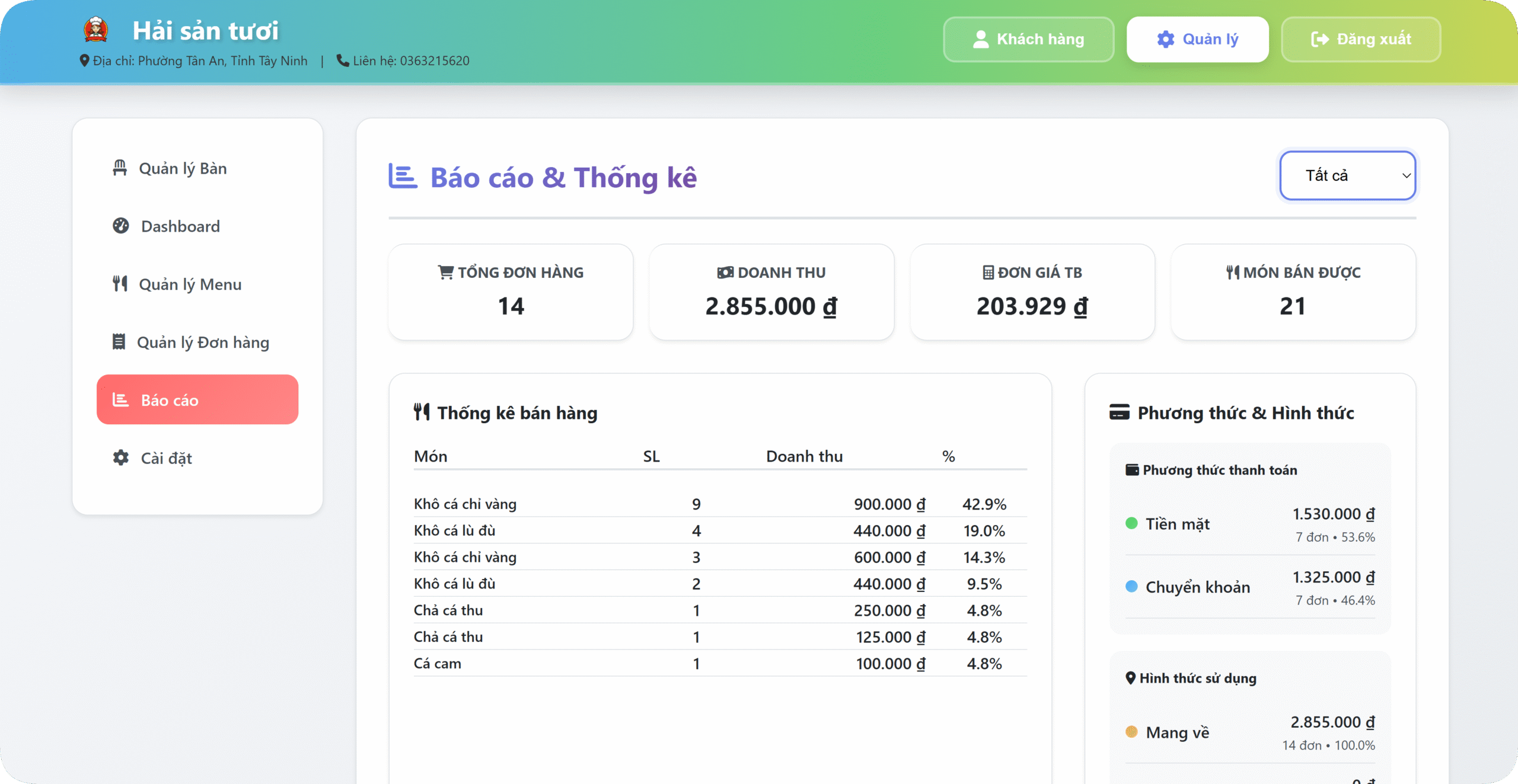1518x784 pixels.
Task: Click the Đăng xuất logout button
Action: (1360, 39)
